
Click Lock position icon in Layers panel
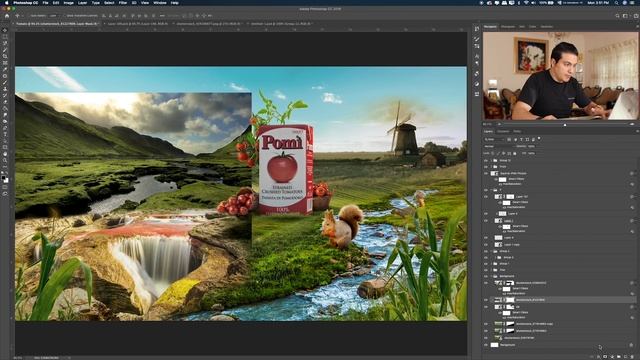click(504, 153)
